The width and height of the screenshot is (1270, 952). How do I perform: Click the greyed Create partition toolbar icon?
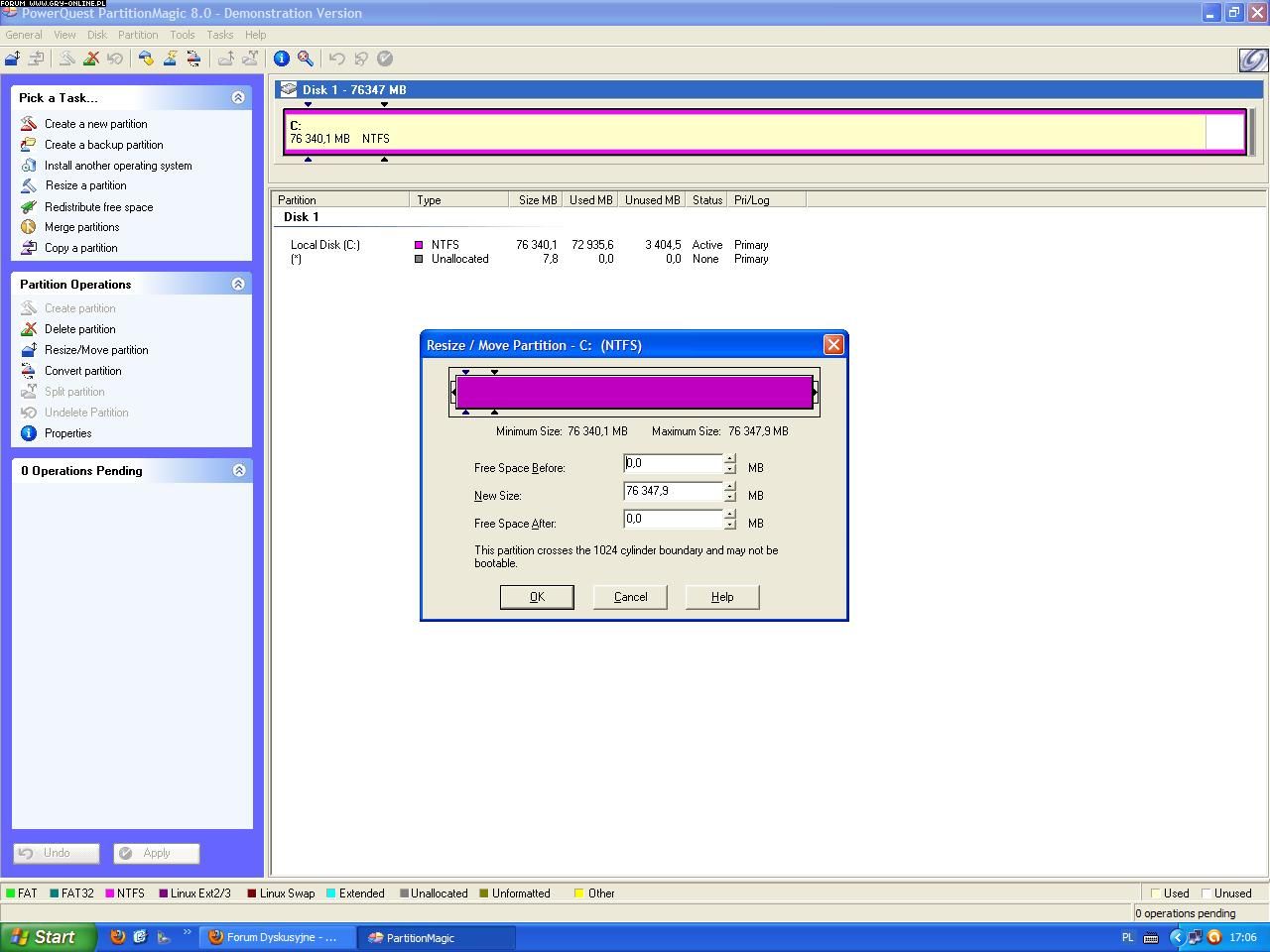(66, 59)
